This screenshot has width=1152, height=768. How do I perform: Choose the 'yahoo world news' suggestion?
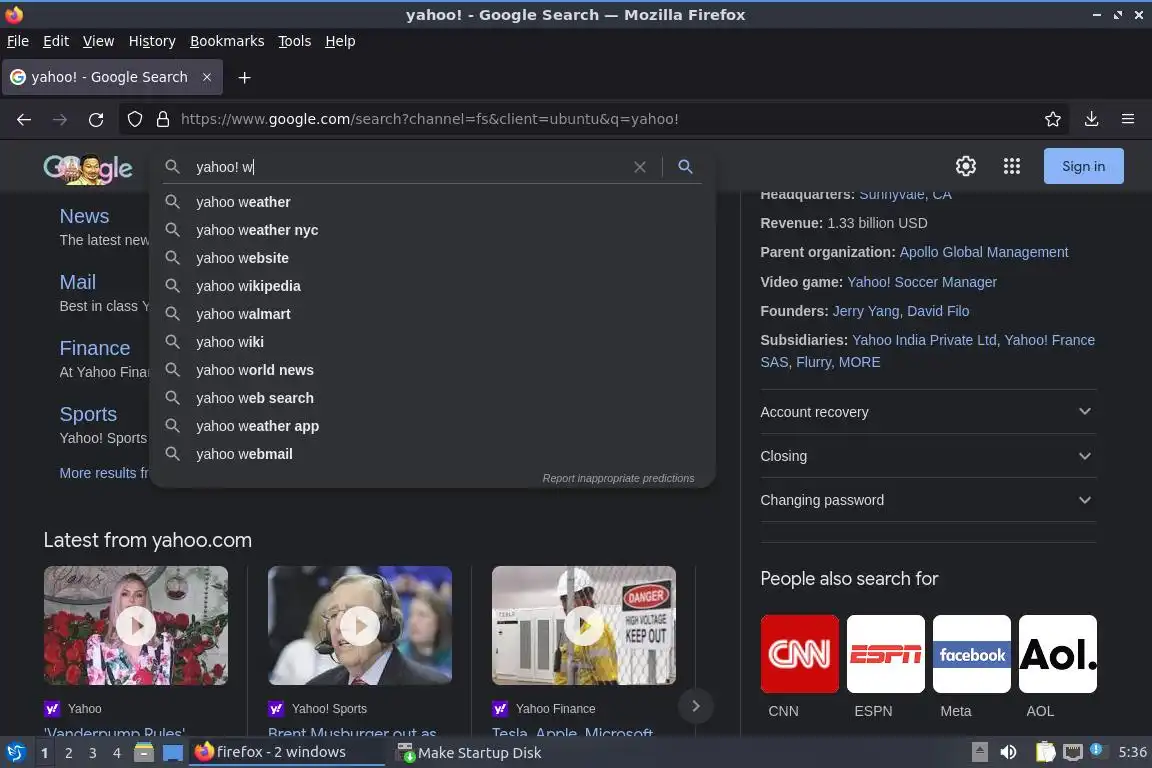tap(432, 370)
